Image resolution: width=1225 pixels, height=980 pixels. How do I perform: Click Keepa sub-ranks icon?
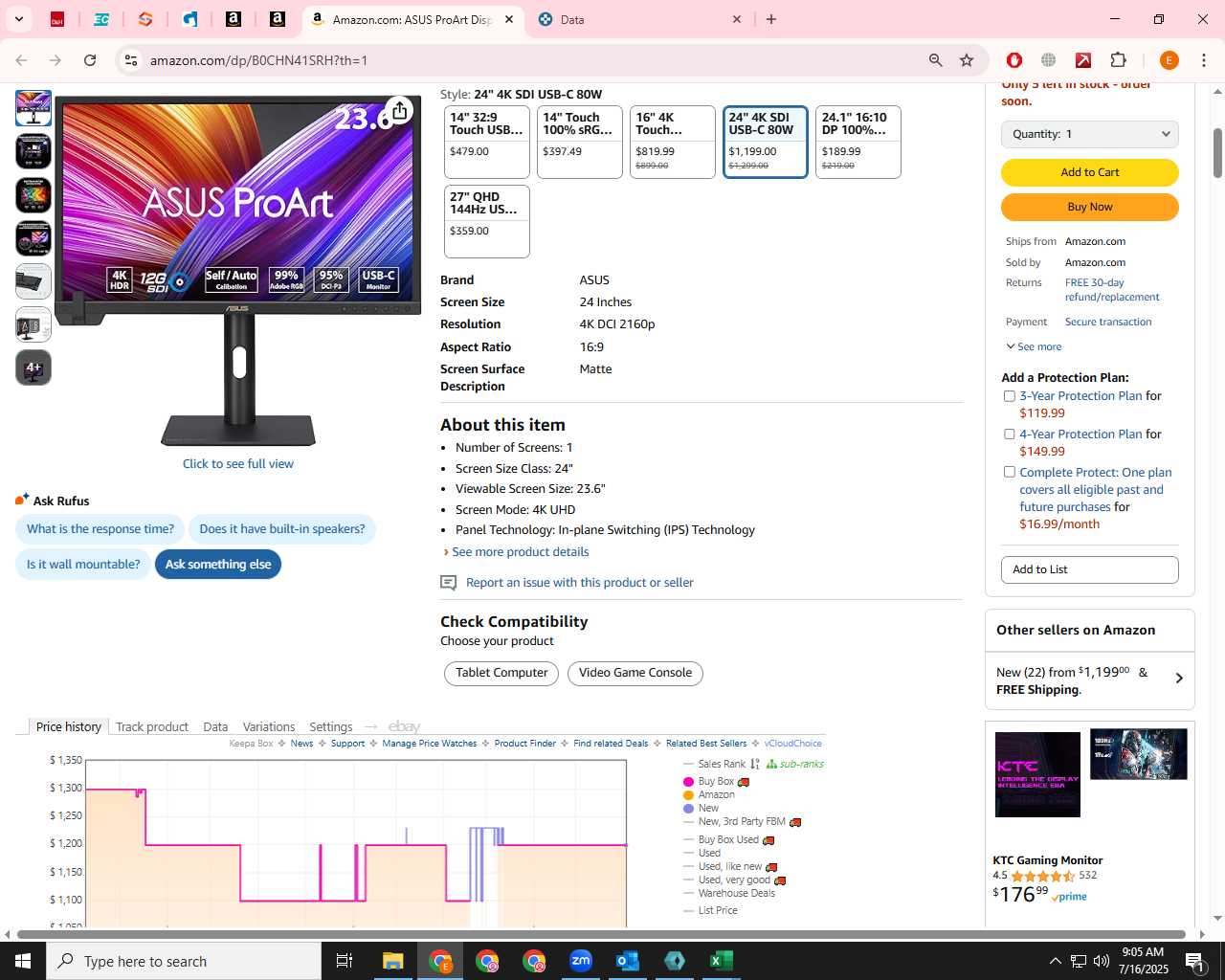pos(771,764)
